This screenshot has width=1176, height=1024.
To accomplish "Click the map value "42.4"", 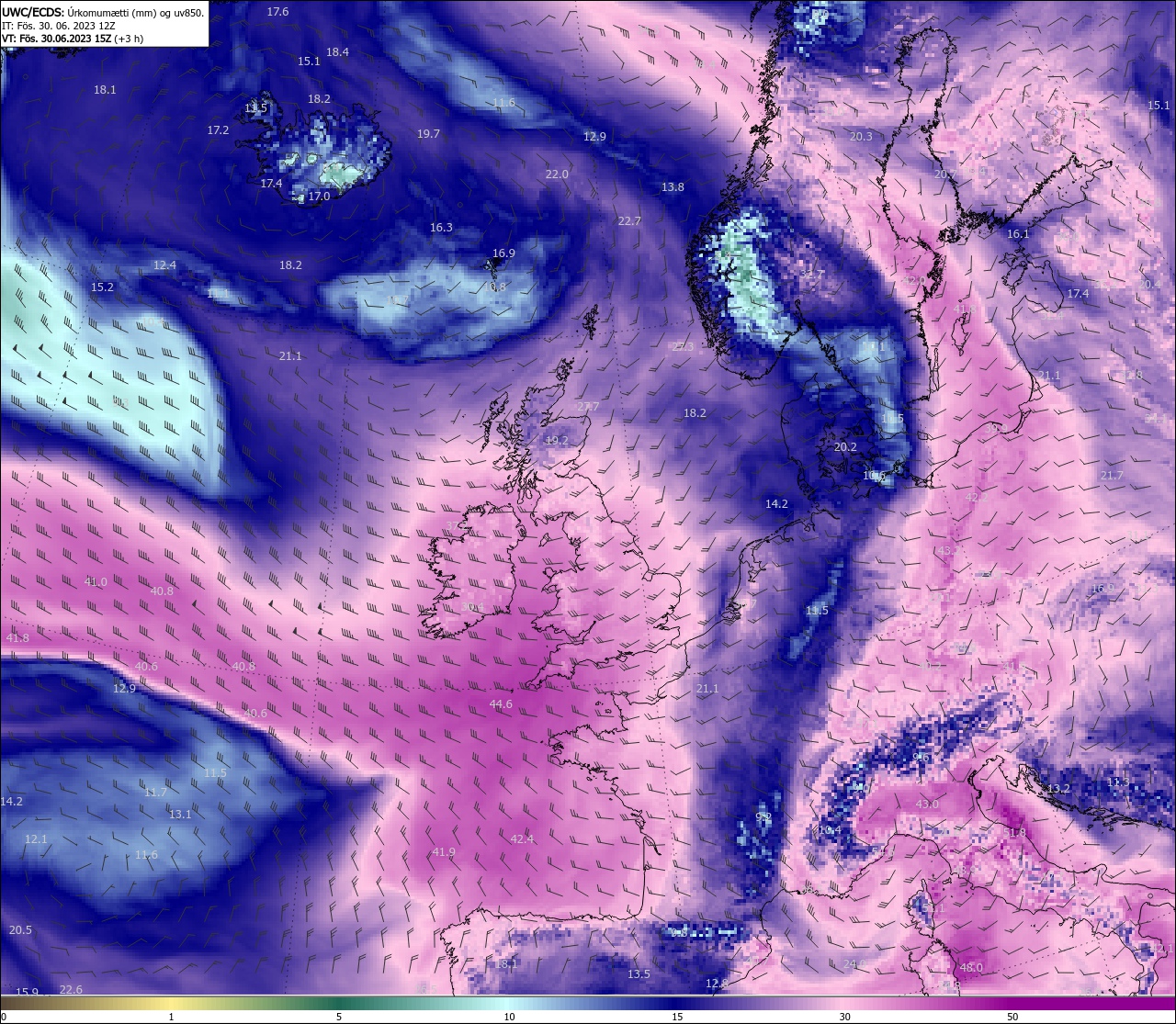I will click(522, 839).
